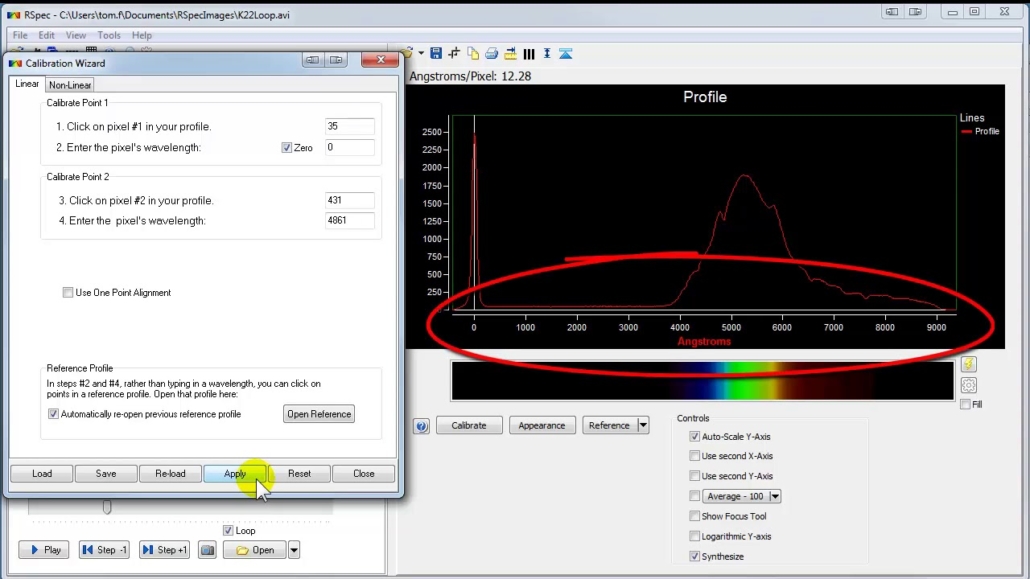Click the Load button
1030x579 pixels.
(42, 473)
